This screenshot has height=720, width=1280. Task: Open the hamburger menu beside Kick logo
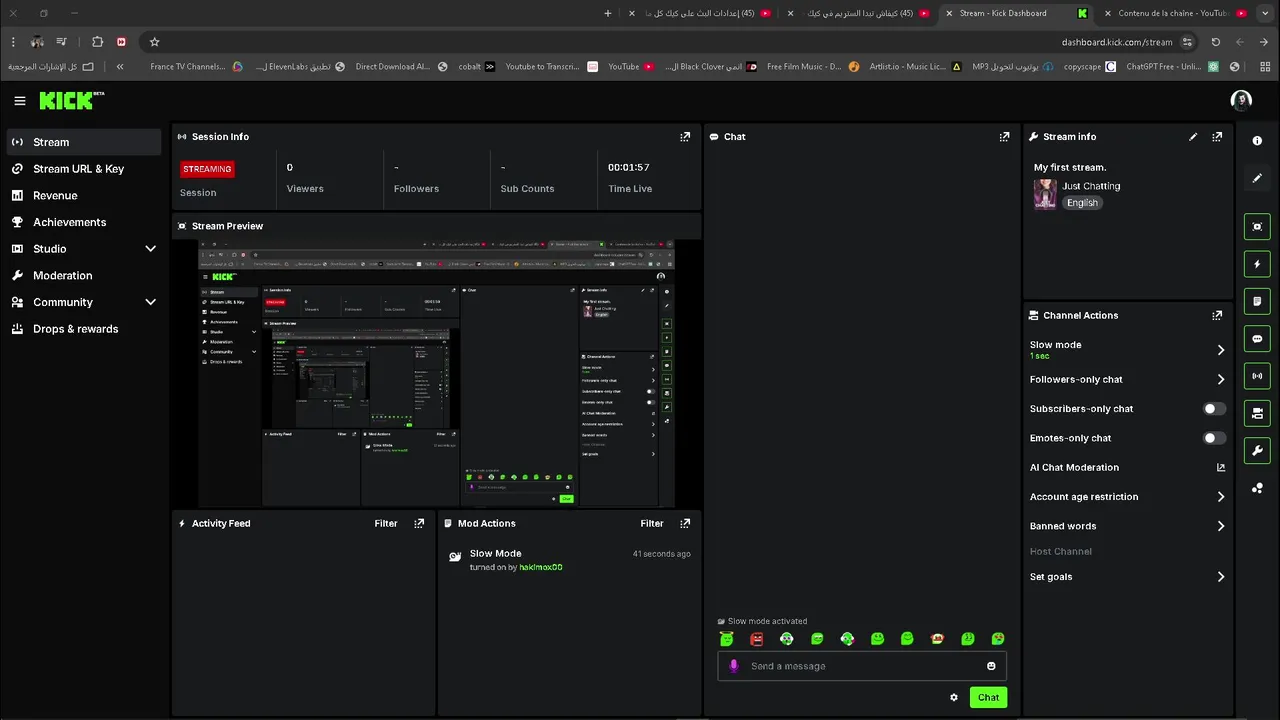(20, 100)
